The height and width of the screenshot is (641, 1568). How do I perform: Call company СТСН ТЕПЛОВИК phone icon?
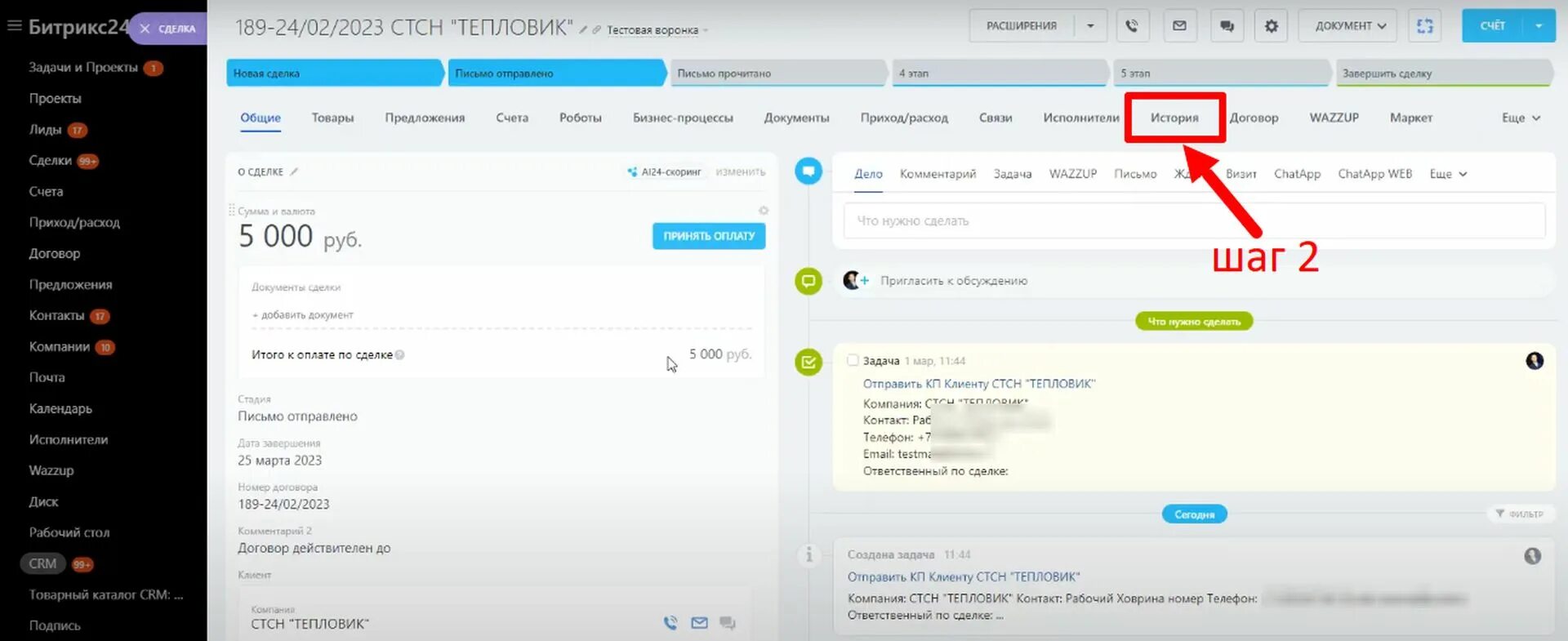pyautogui.click(x=670, y=623)
